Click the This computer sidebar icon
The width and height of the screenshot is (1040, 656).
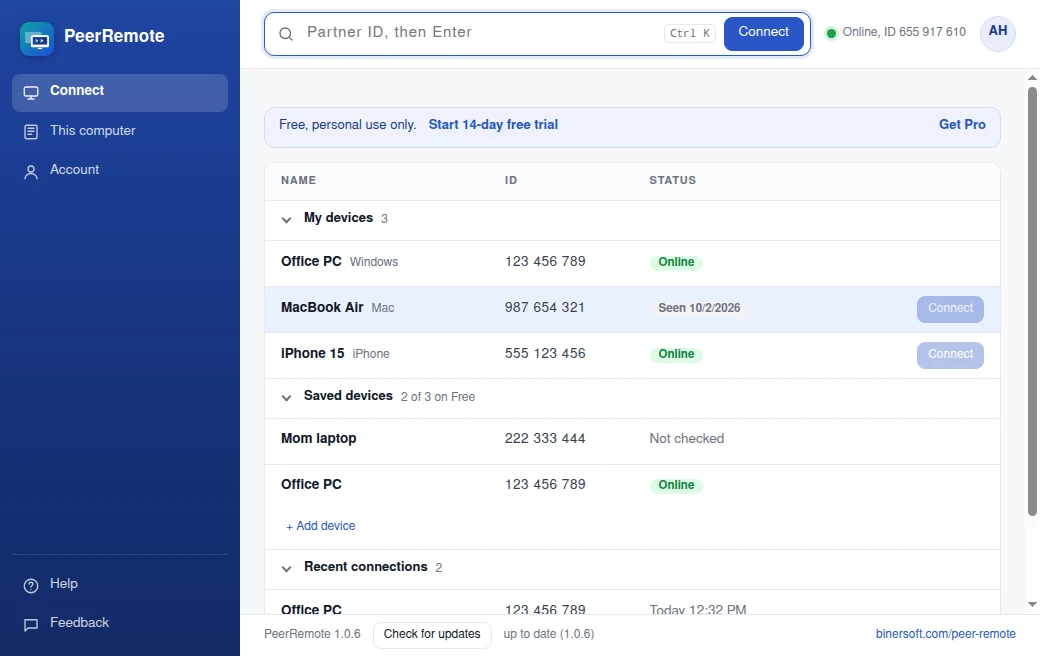[31, 132]
